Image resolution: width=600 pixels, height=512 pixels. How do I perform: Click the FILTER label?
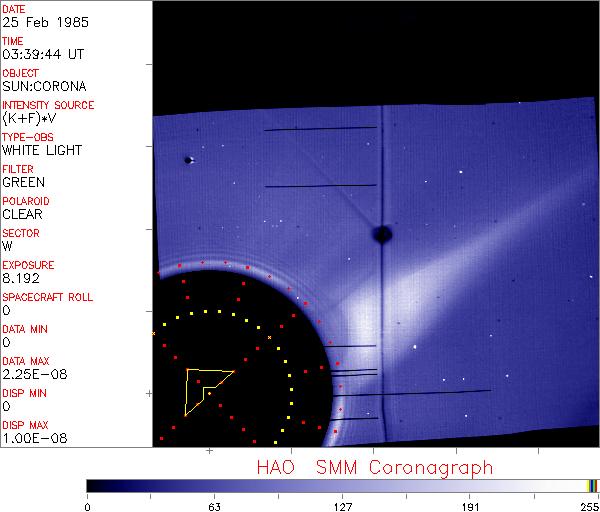tap(18, 169)
